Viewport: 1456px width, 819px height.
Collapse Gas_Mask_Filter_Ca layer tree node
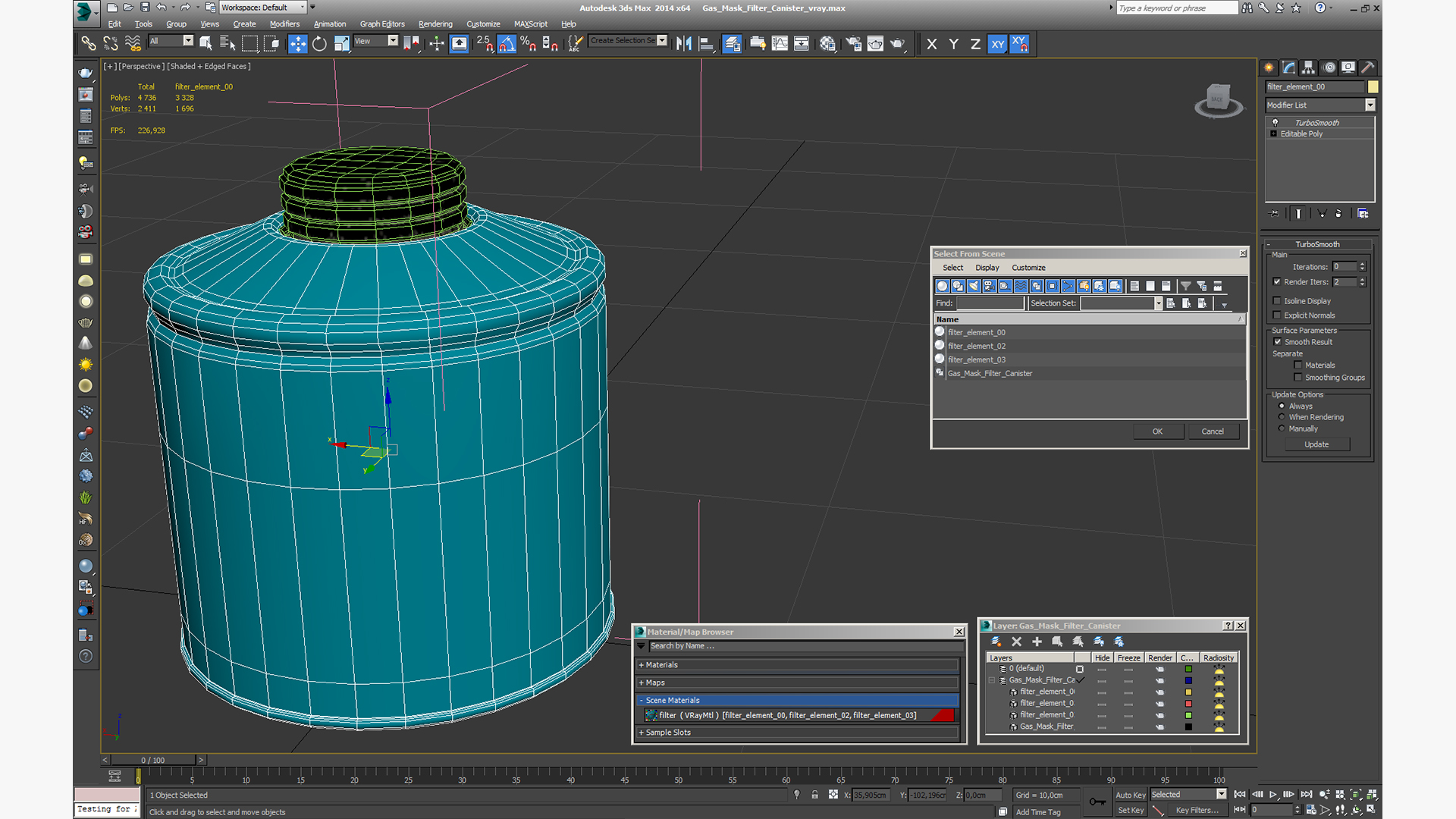coord(992,680)
